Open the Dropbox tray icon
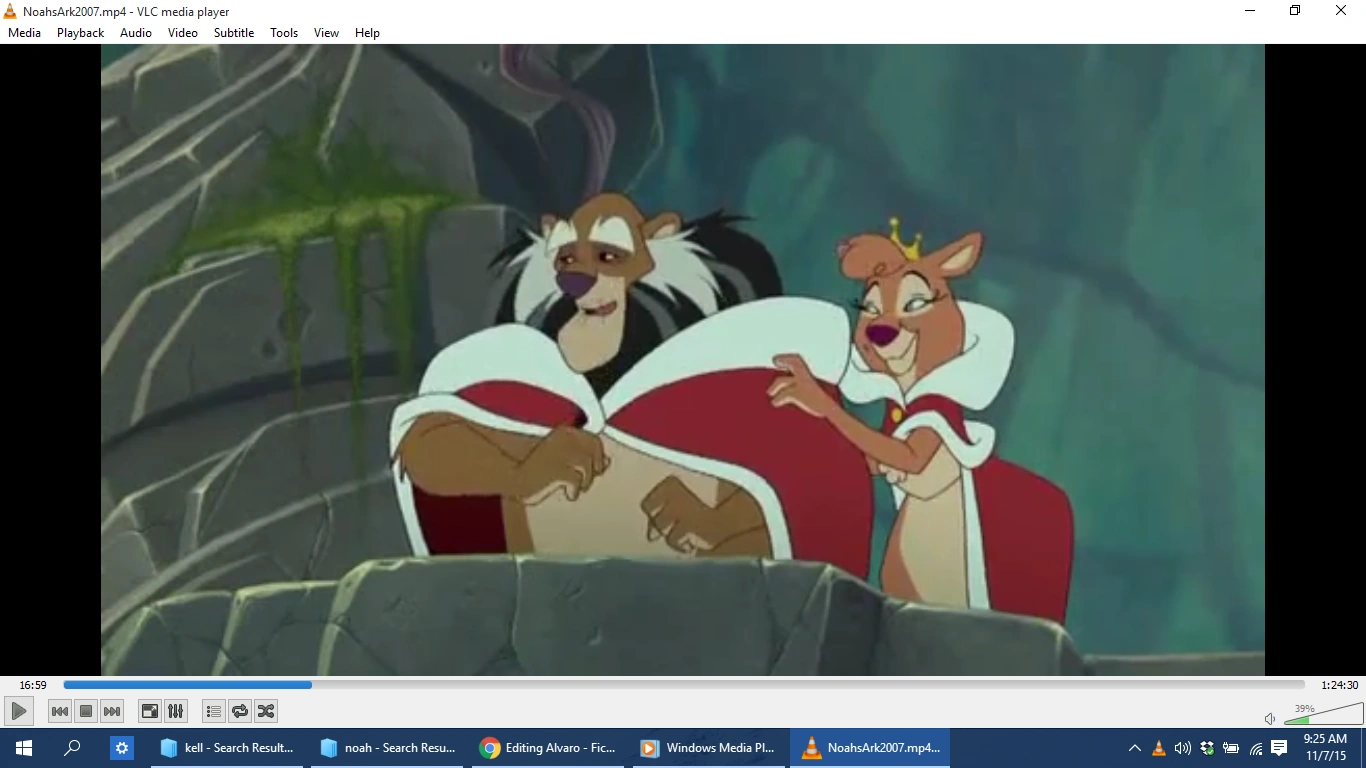This screenshot has width=1366, height=768. point(1207,748)
